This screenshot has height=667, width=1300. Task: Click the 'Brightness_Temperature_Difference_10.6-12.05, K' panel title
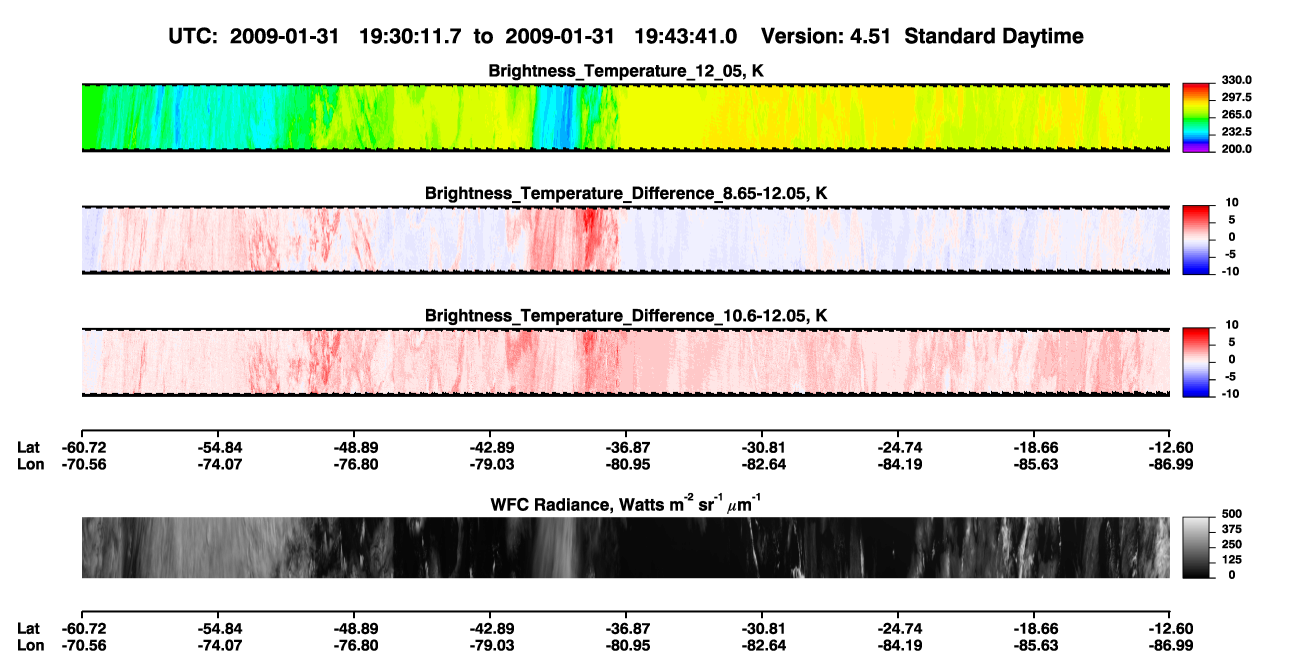(626, 316)
